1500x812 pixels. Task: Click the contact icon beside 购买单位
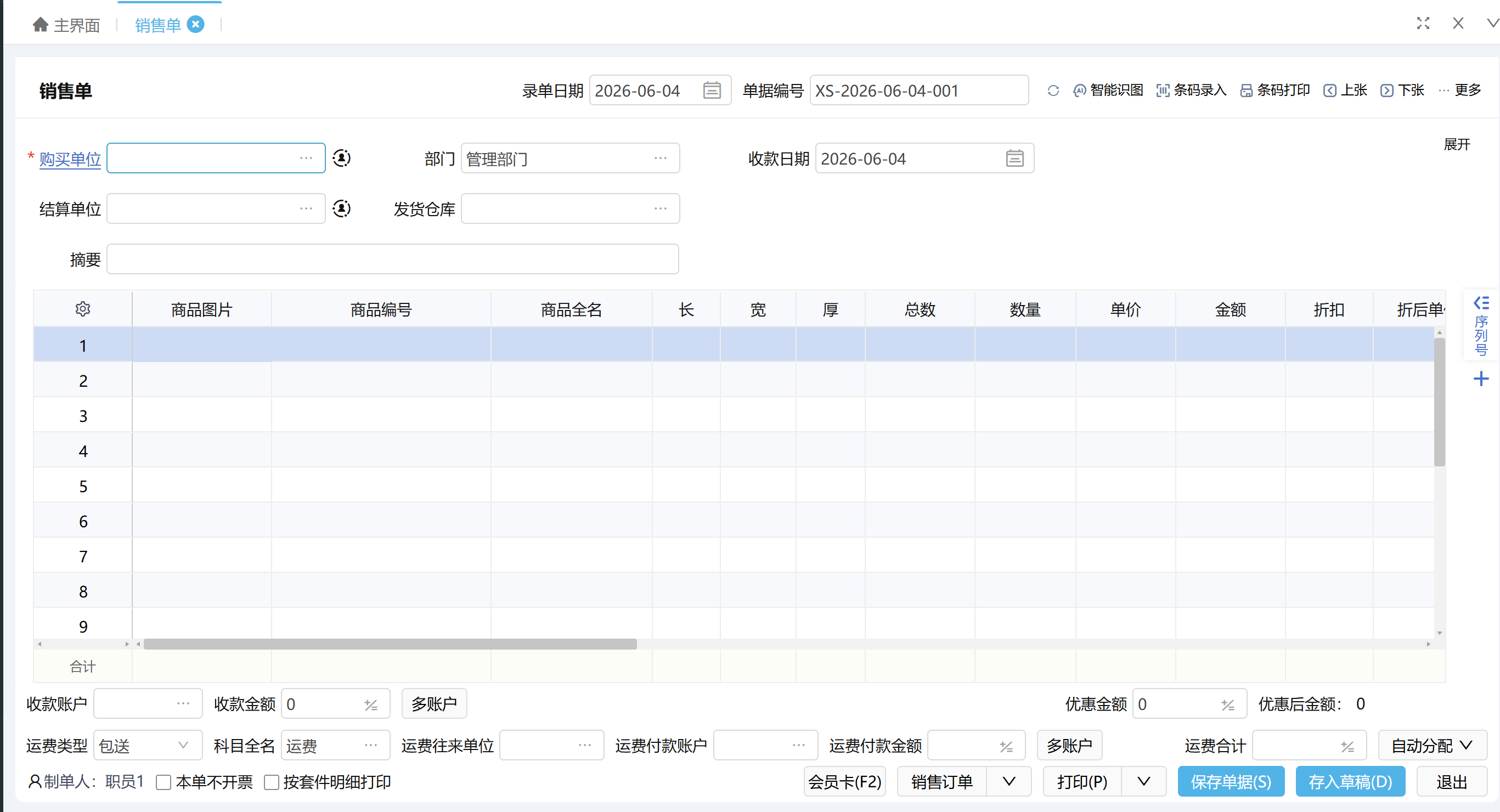click(x=342, y=158)
